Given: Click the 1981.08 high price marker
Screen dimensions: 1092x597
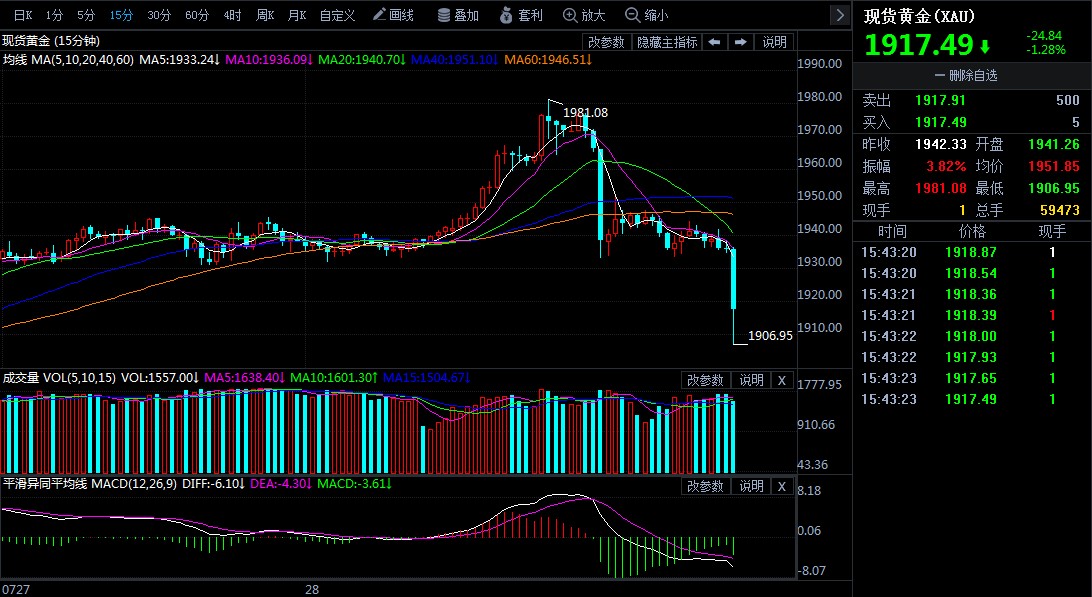Looking at the screenshot, I should (585, 112).
